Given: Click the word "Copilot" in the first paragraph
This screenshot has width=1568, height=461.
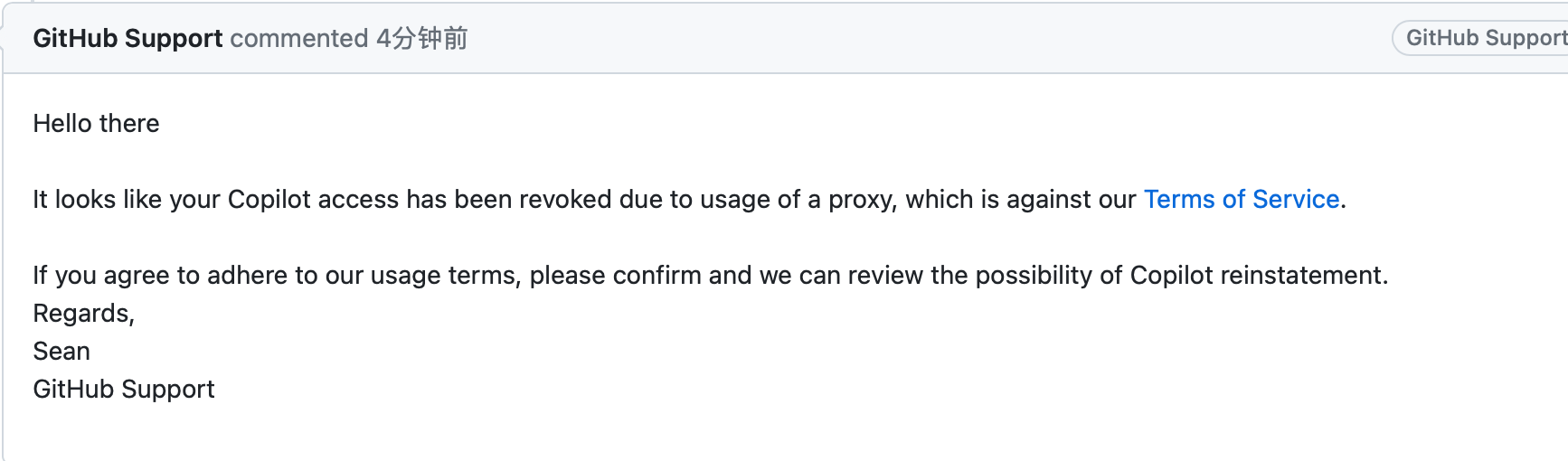Looking at the screenshot, I should point(269,200).
